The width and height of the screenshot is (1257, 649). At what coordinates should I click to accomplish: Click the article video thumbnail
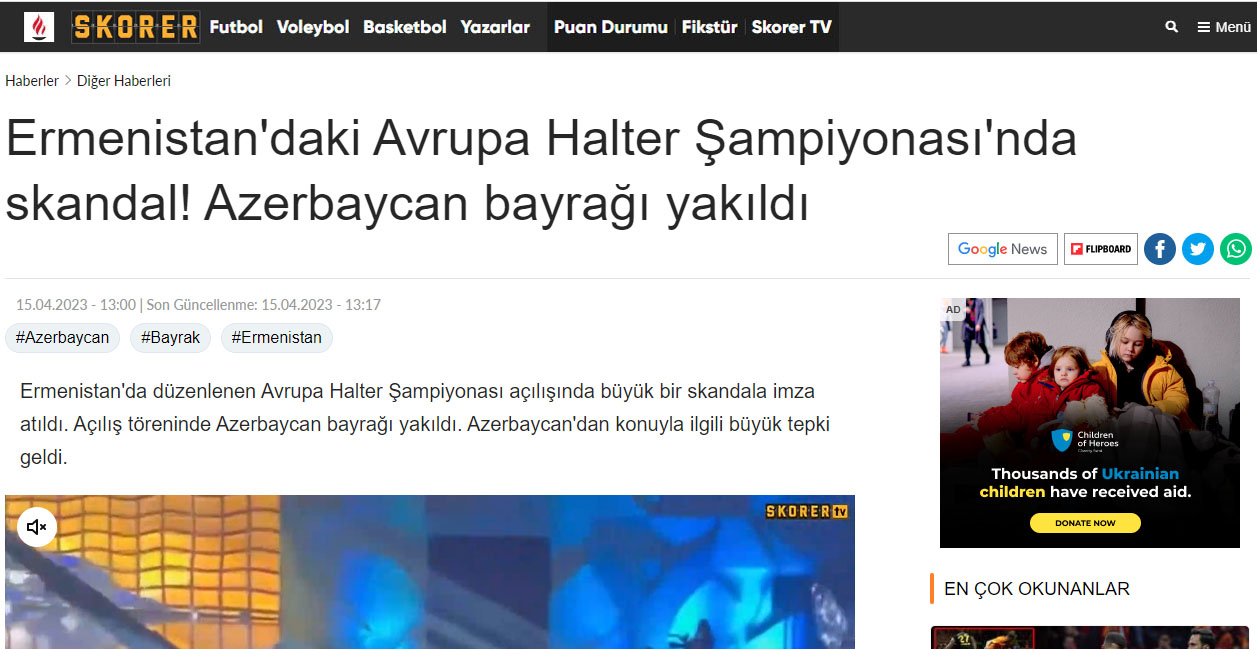430,580
